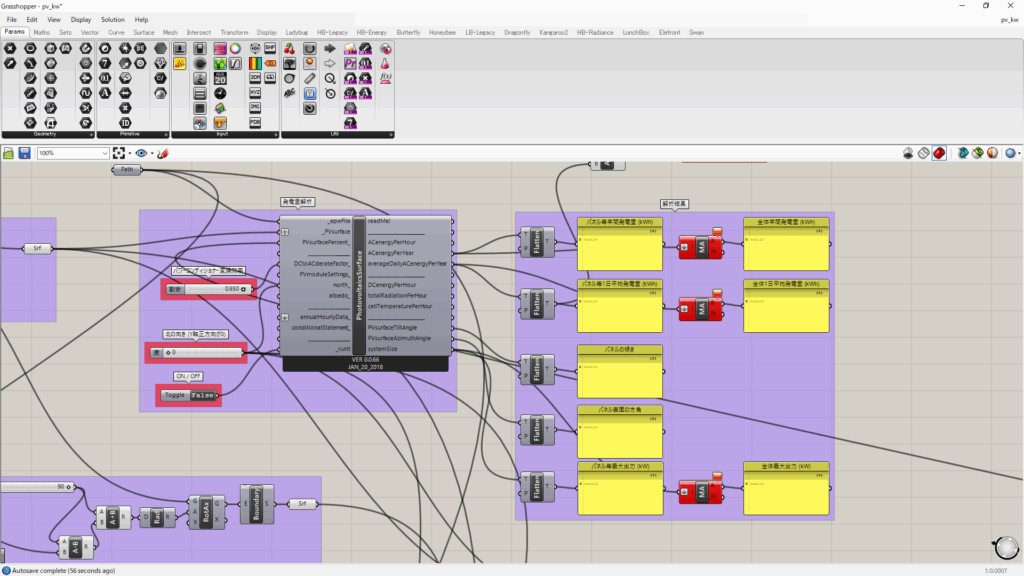This screenshot has height=576, width=1024.
Task: Select the Colour Wheel icon in Input panel
Action: (235, 48)
